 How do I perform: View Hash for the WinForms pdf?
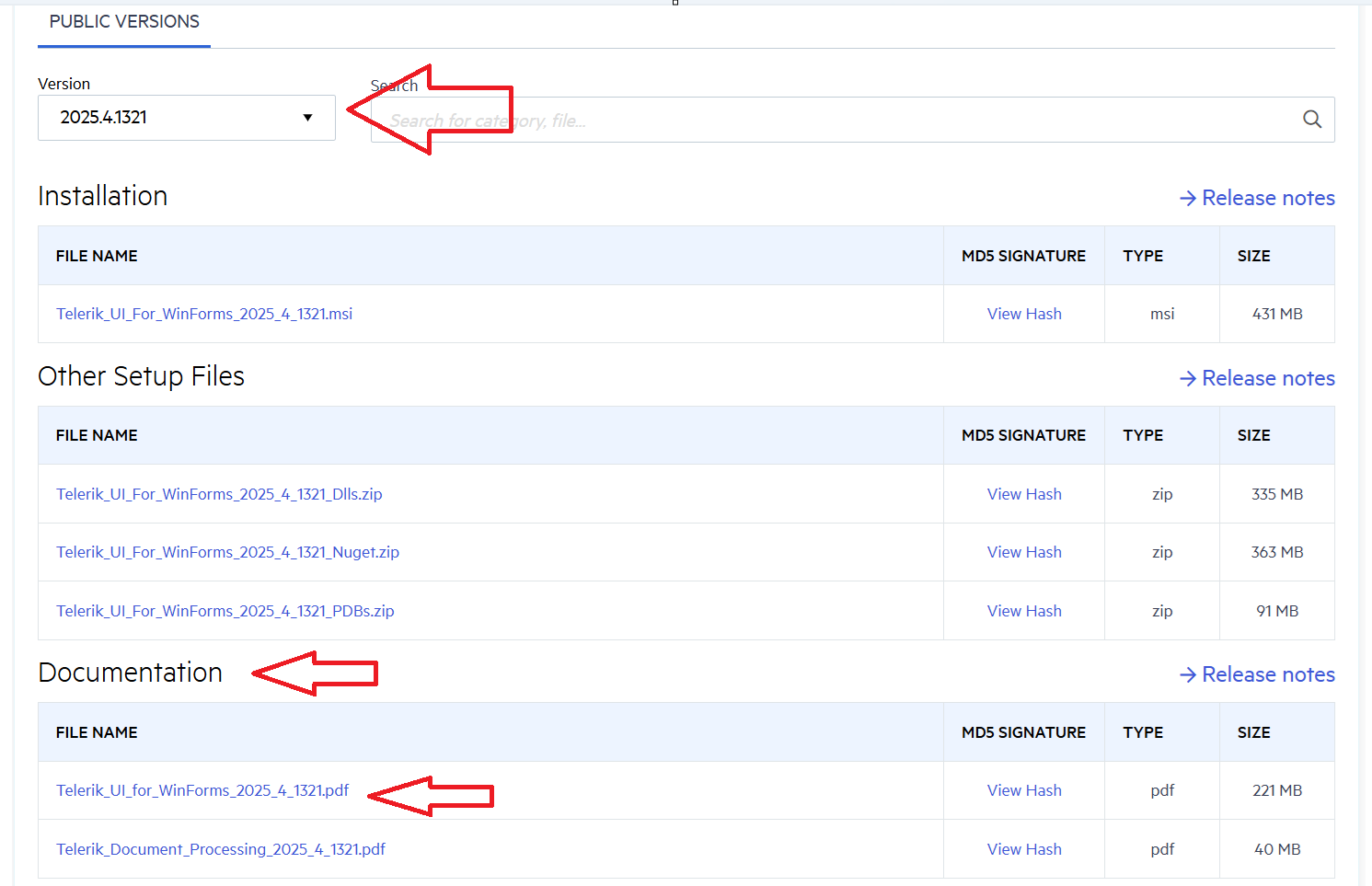pyautogui.click(x=1024, y=790)
